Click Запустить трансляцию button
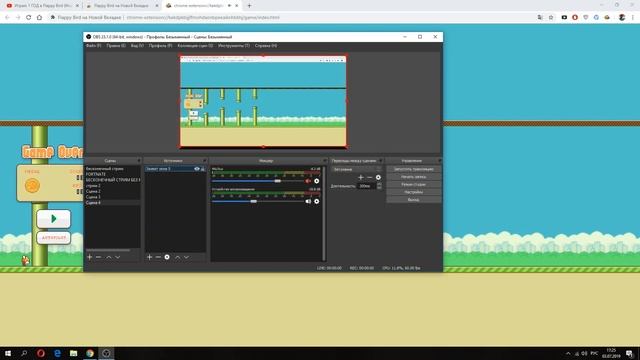 click(413, 169)
